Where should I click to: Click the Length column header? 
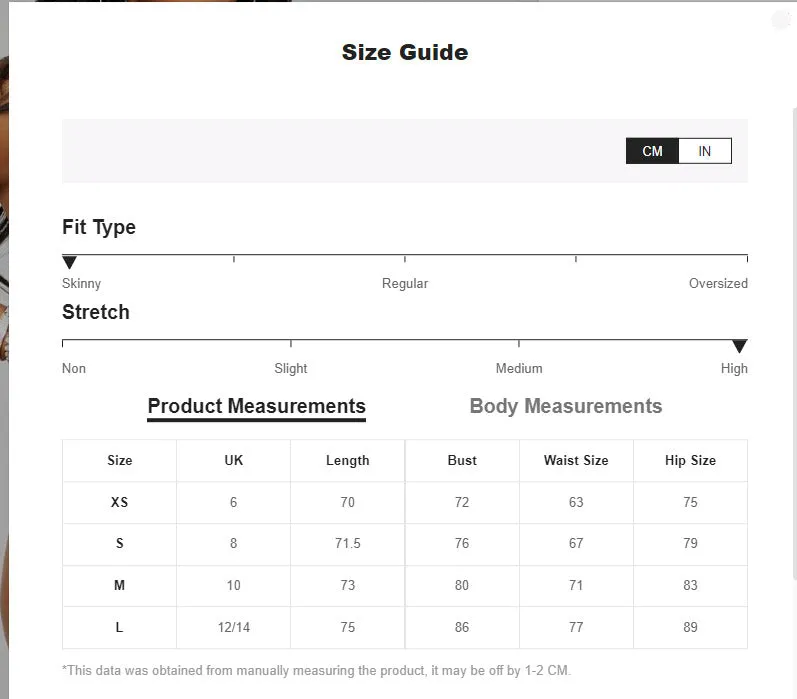point(348,461)
